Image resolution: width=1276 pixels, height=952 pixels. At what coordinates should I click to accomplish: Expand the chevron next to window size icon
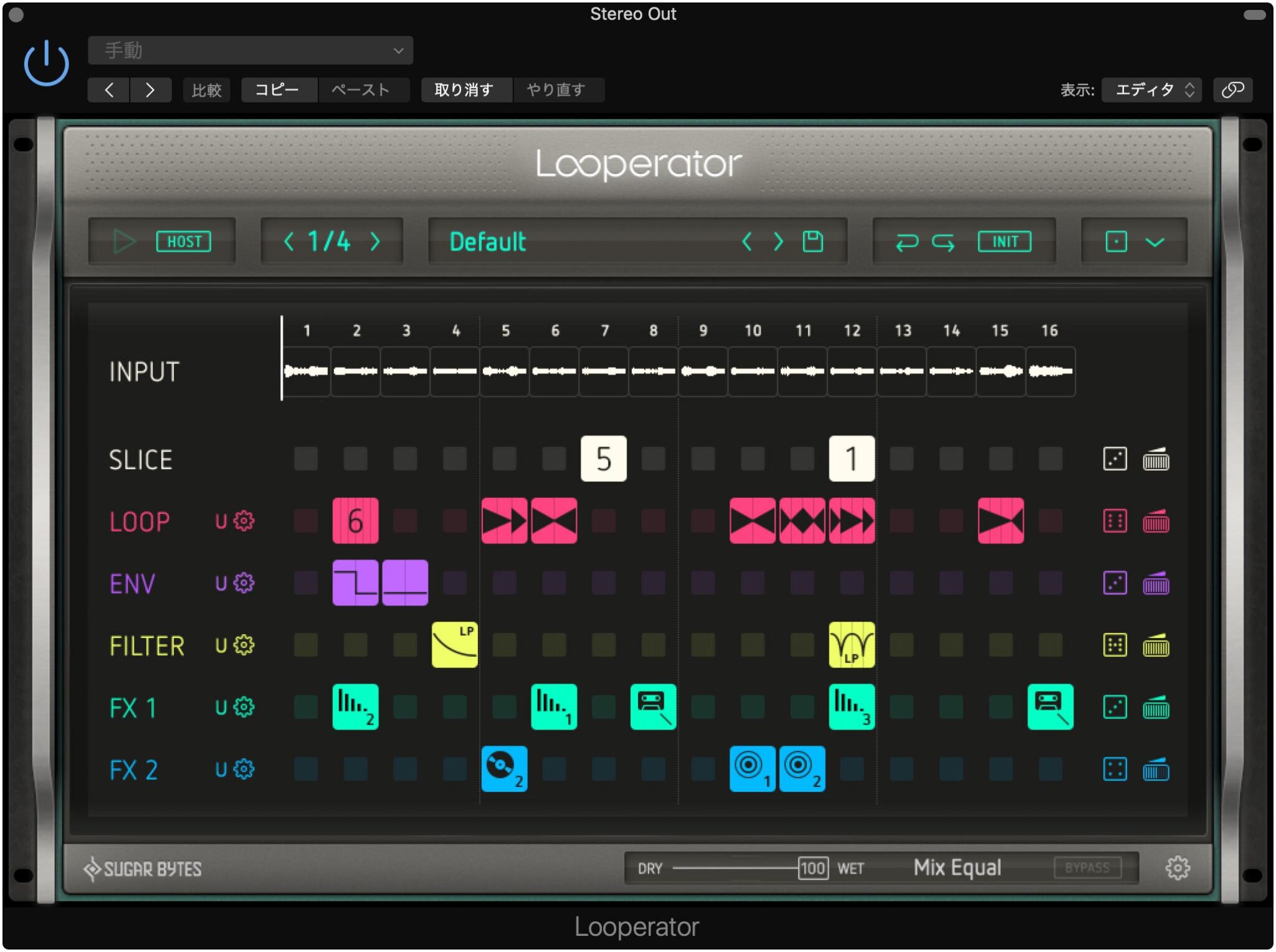click(1155, 242)
